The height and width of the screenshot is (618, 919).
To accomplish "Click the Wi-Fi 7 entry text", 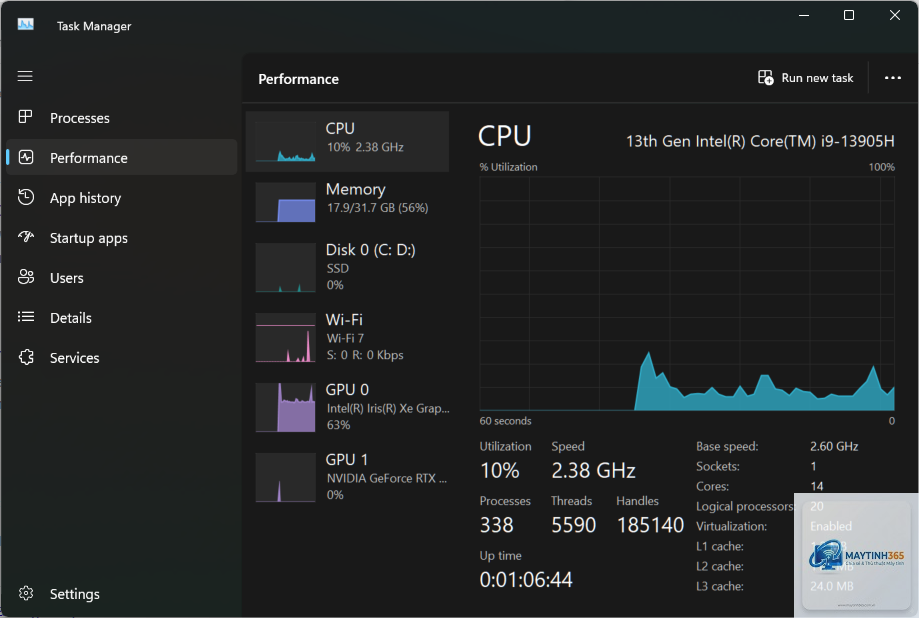I will pyautogui.click(x=345, y=338).
